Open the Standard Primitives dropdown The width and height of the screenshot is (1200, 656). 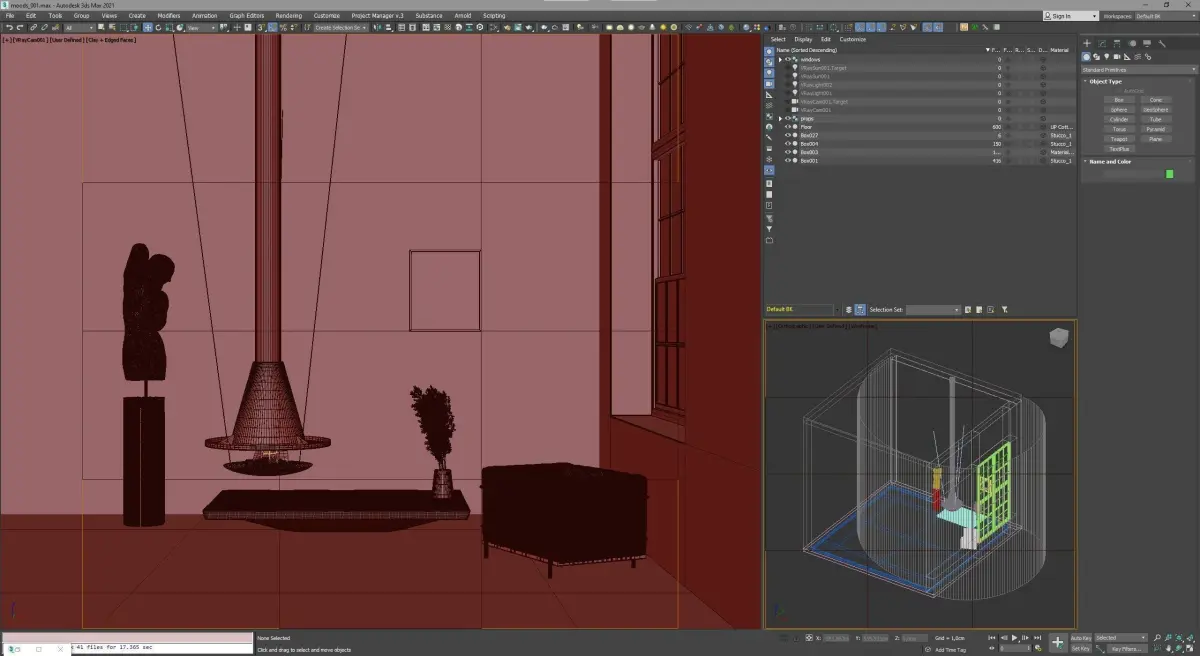click(1138, 70)
